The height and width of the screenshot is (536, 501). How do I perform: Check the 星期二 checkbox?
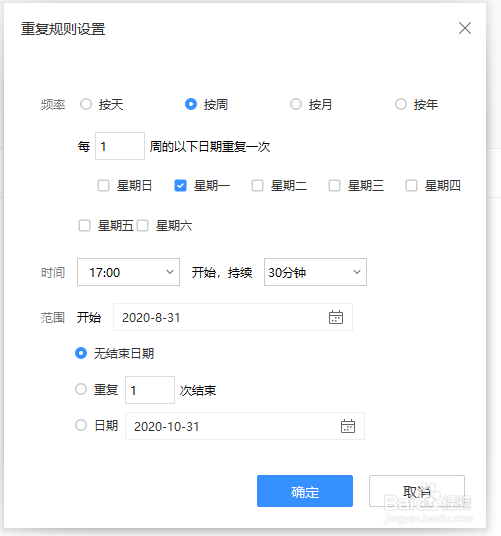(x=257, y=186)
